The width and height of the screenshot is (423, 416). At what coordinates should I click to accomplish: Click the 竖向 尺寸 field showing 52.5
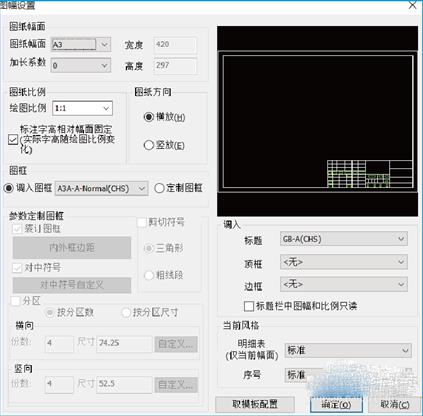coord(124,384)
